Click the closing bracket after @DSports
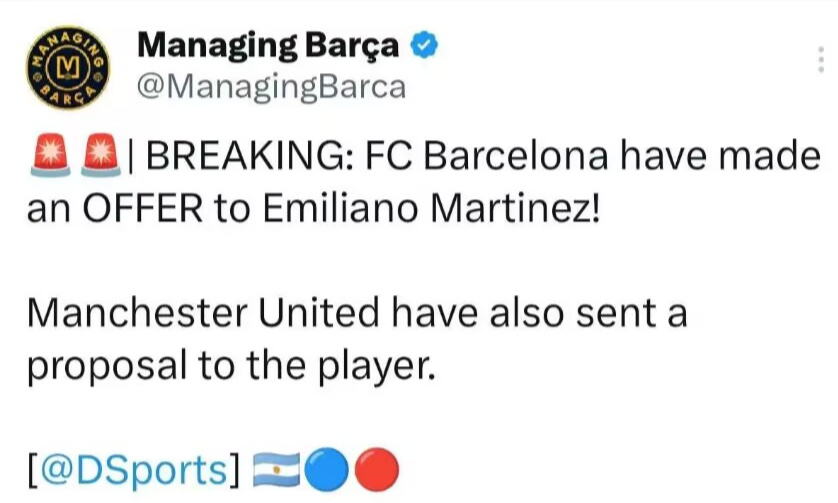 pyautogui.click(x=234, y=471)
